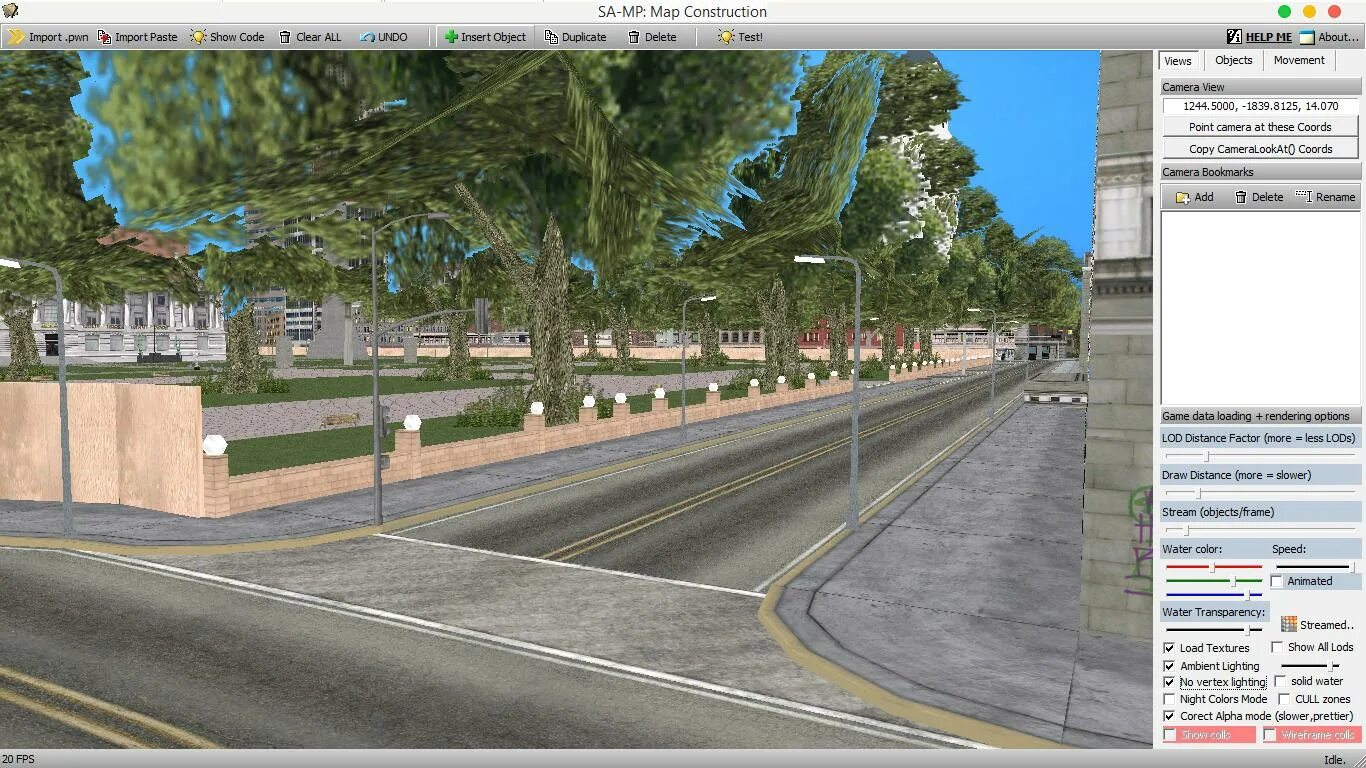
Task: Click Import Paste in toolbar
Action: tap(138, 37)
